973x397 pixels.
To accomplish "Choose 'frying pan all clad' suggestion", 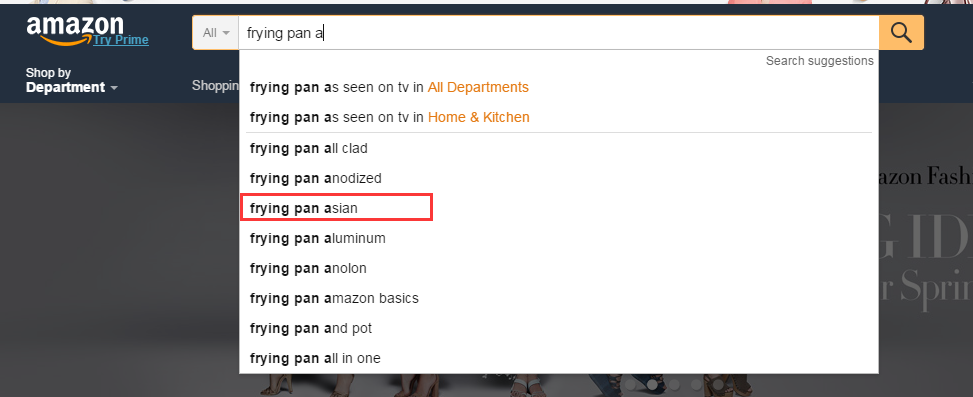I will (x=558, y=148).
